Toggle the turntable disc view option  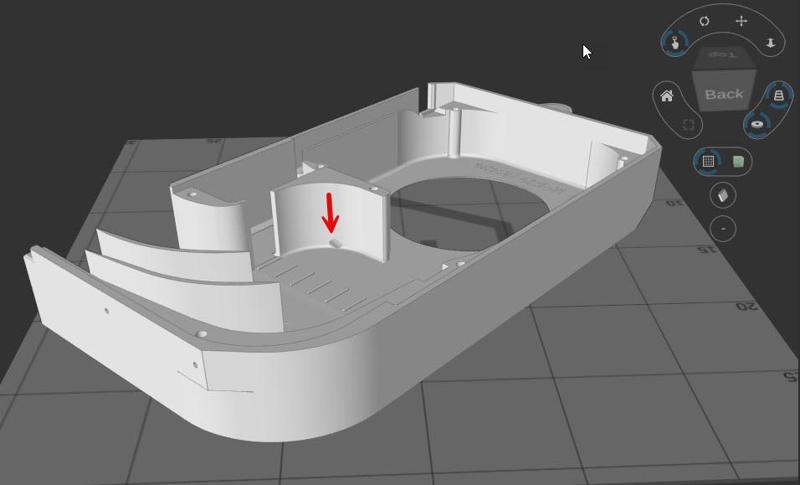756,124
